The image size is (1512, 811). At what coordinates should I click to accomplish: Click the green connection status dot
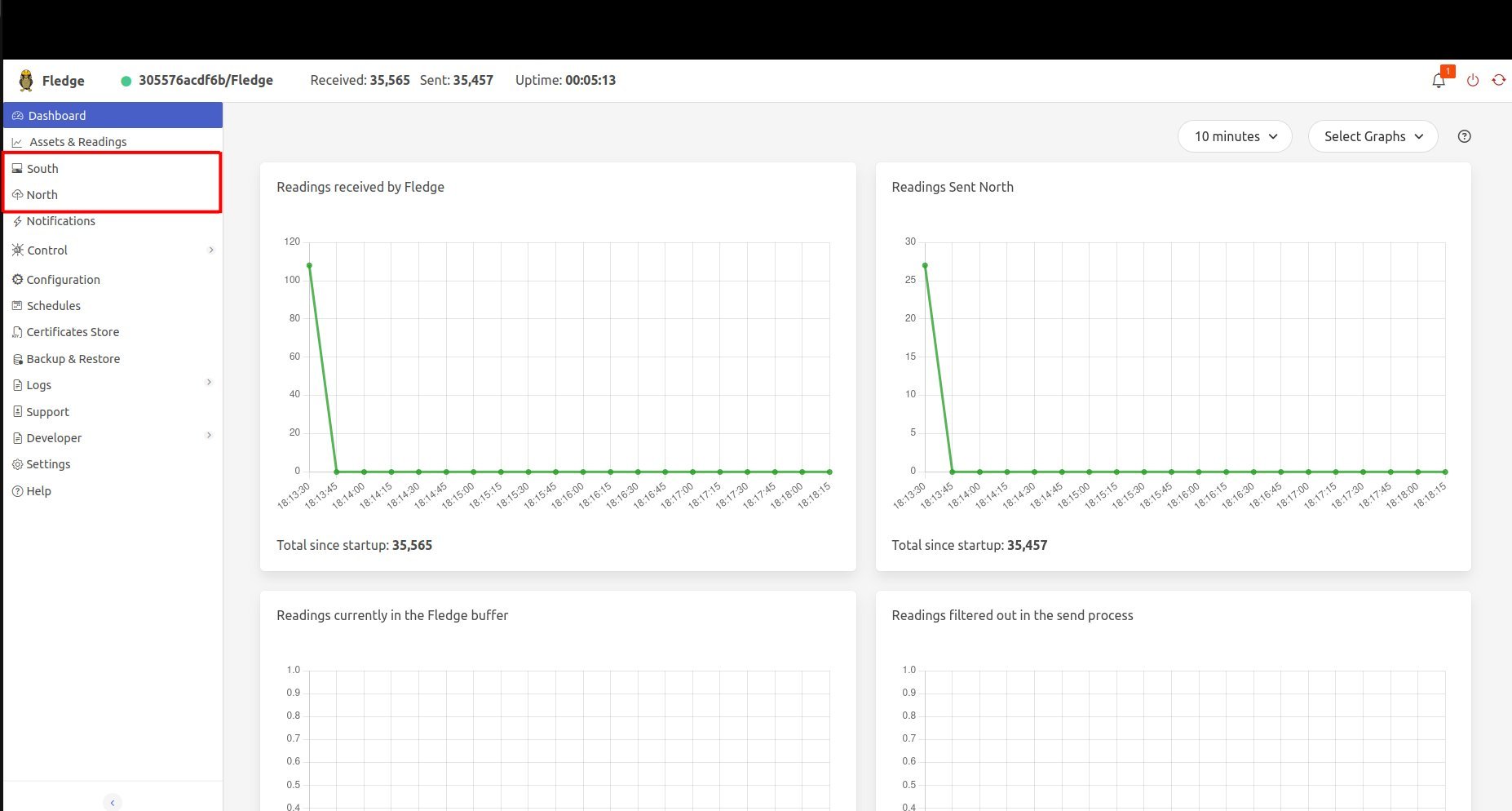point(126,81)
